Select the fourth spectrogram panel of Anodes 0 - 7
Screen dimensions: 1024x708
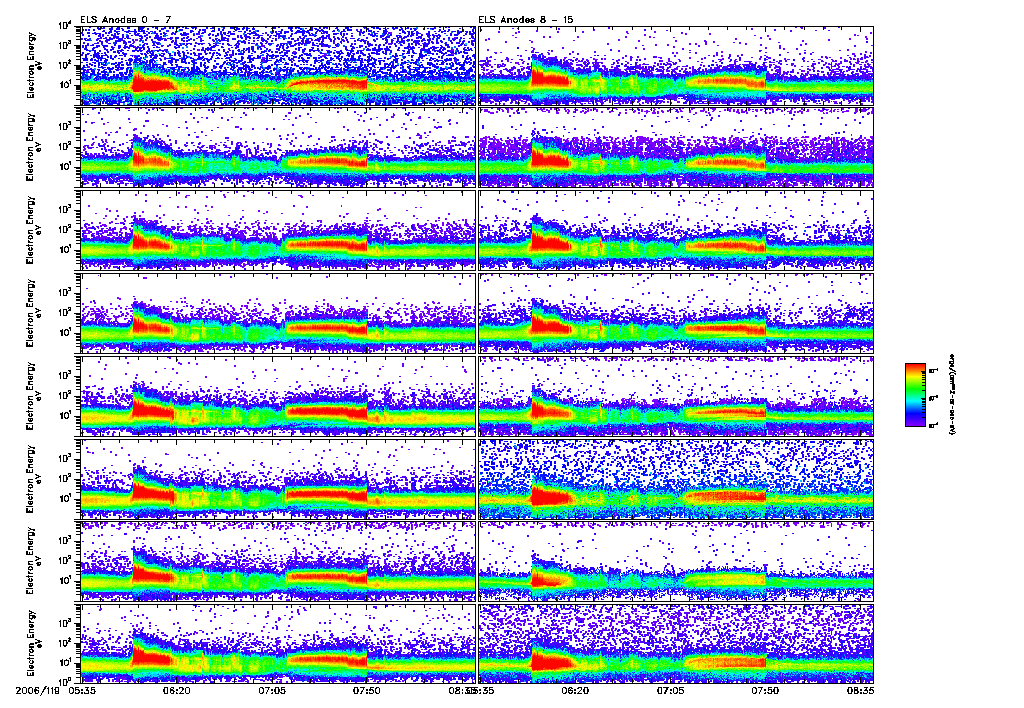point(277,313)
